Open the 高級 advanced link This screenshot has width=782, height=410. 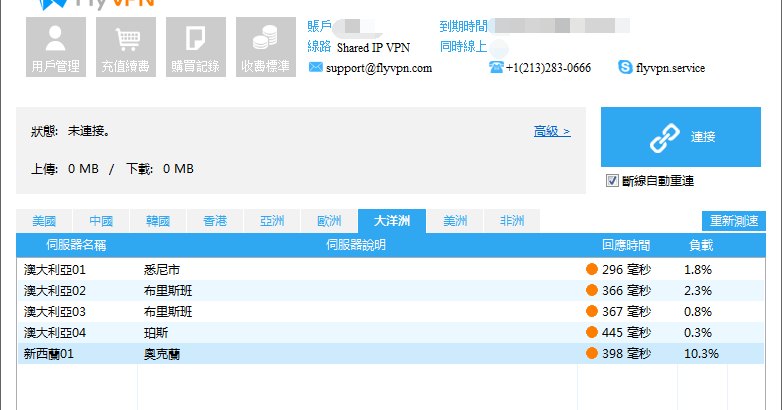552,132
